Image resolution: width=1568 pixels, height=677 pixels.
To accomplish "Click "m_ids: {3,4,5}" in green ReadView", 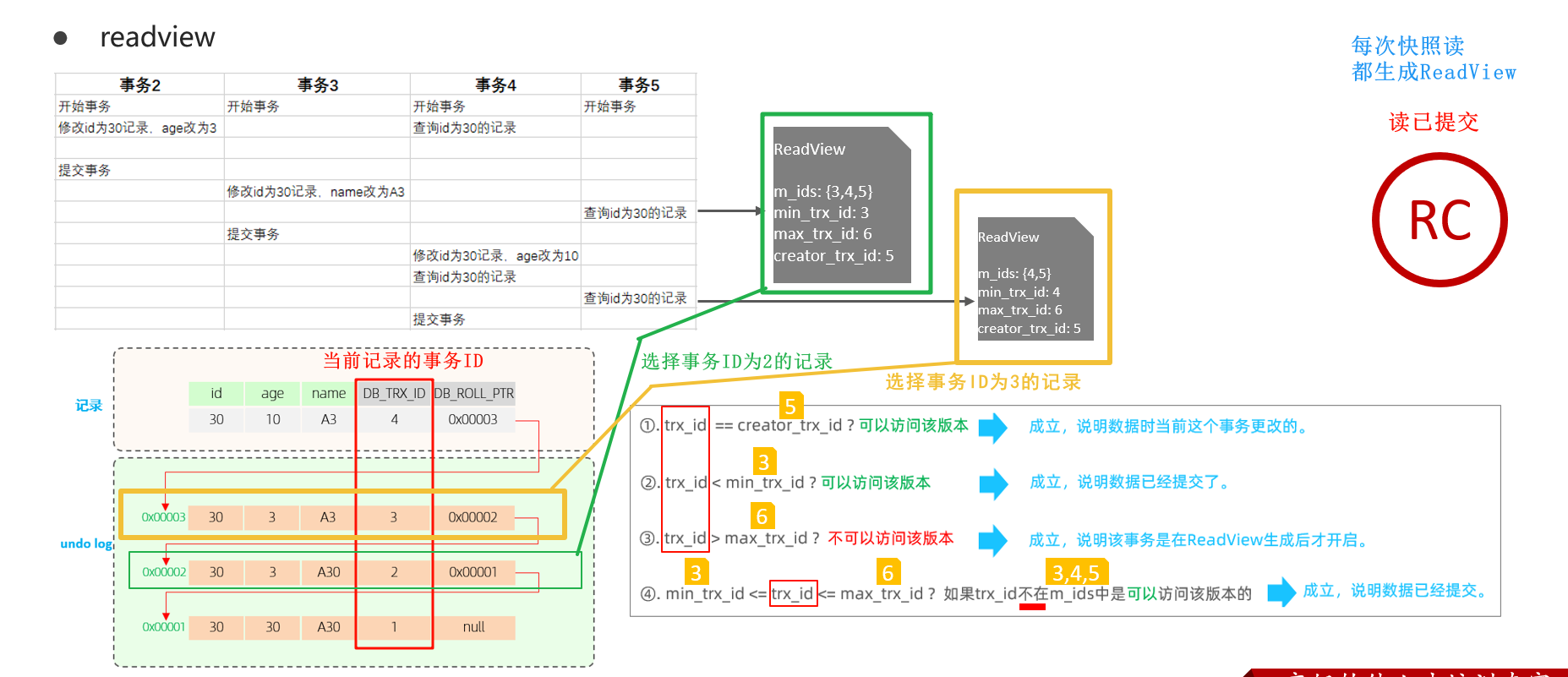I will tap(823, 192).
